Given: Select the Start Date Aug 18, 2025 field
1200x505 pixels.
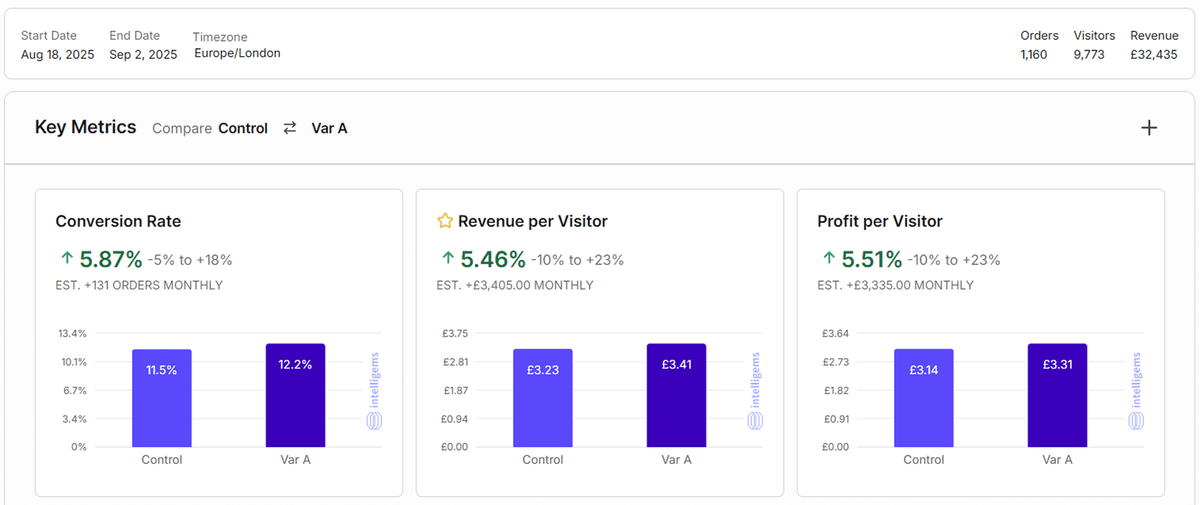Looking at the screenshot, I should pos(57,55).
